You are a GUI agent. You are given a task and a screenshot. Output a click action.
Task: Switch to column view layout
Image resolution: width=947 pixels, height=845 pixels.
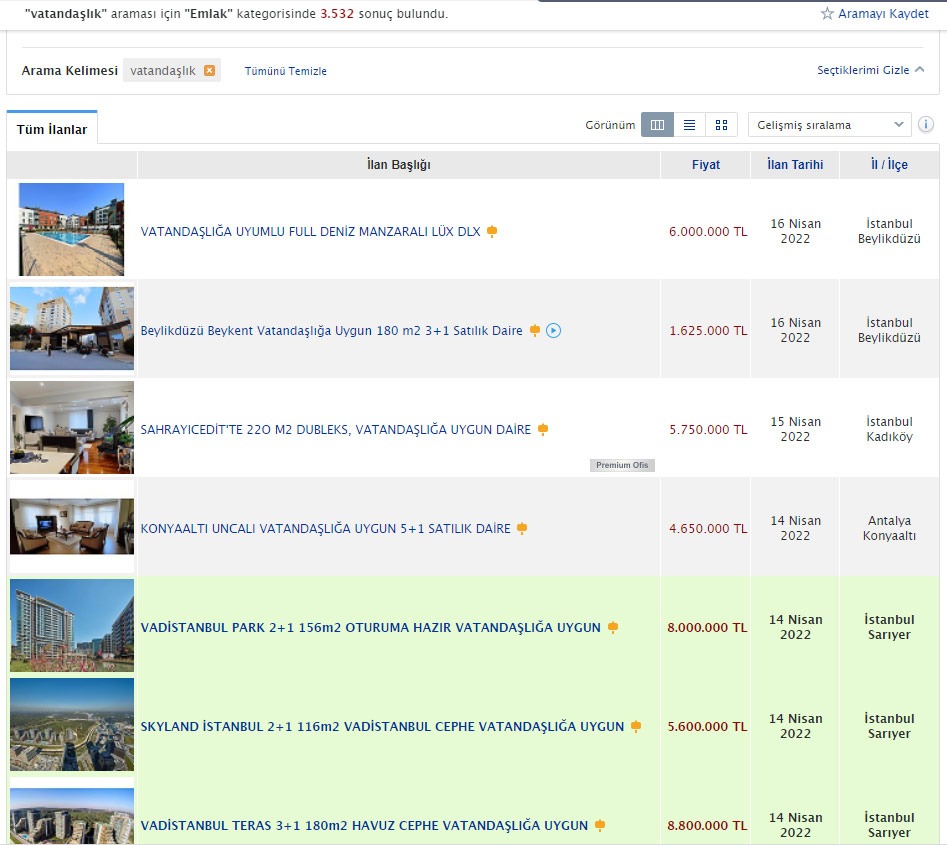[657, 125]
